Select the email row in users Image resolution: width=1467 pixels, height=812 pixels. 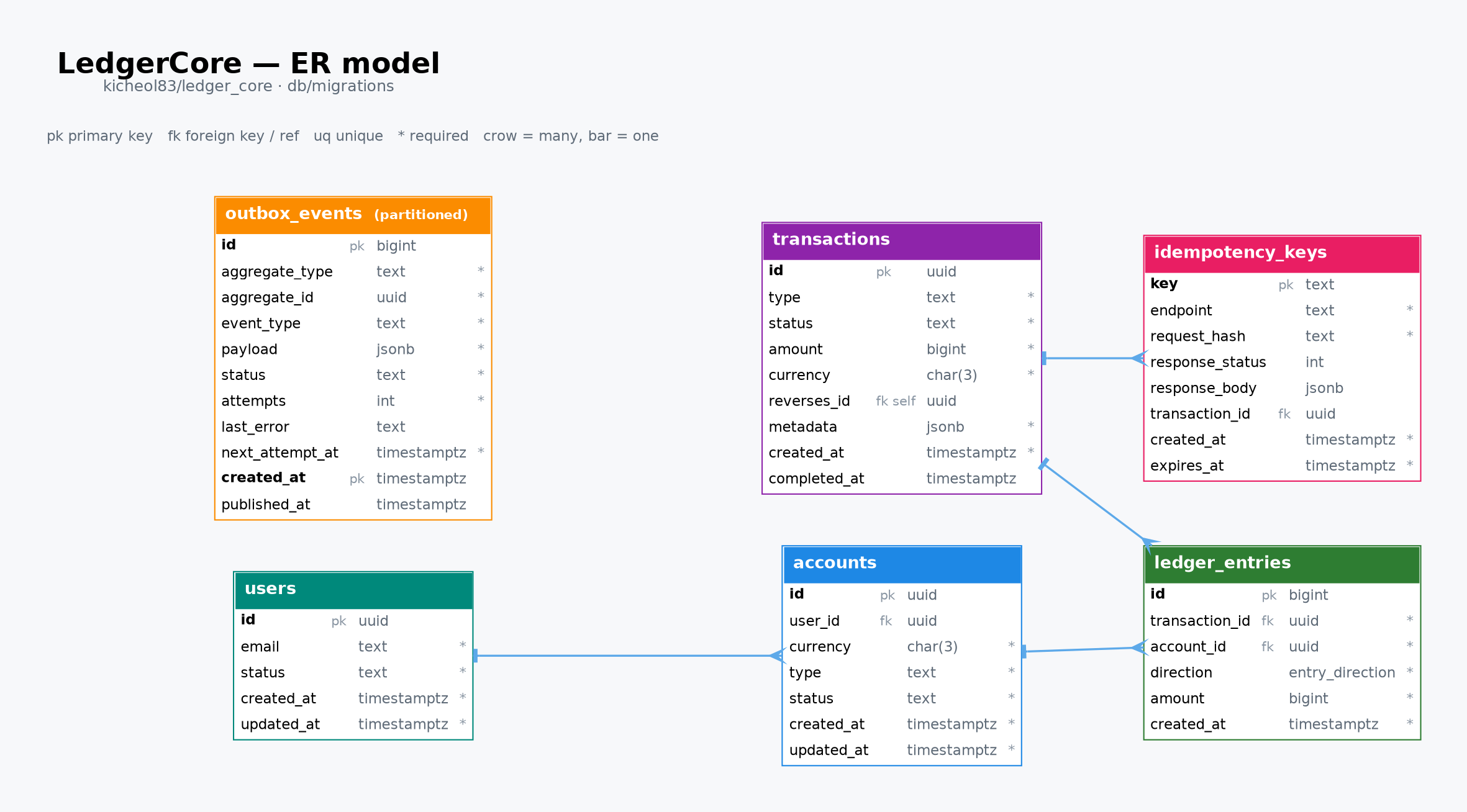point(353,647)
